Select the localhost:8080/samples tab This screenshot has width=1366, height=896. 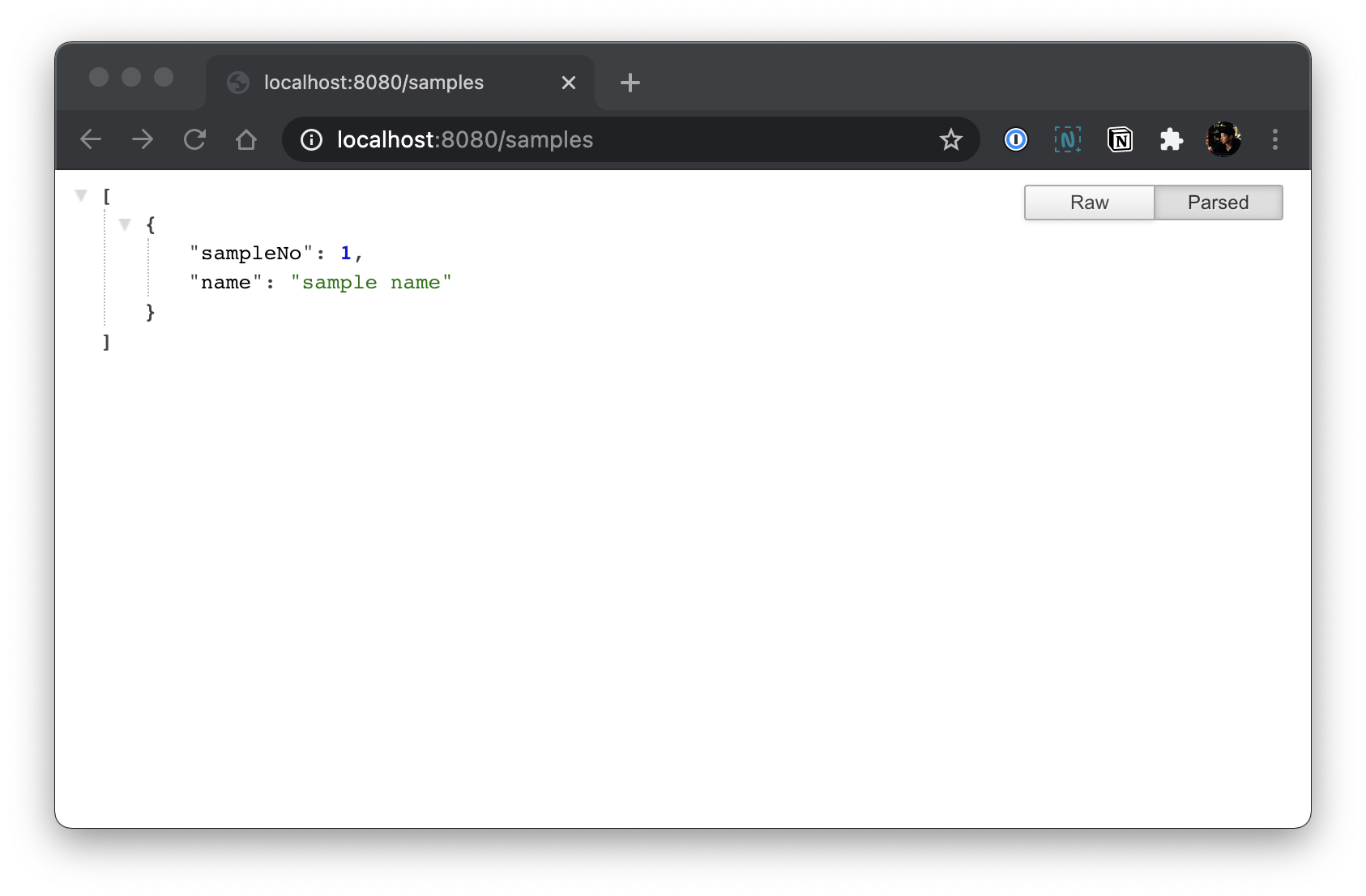click(374, 83)
